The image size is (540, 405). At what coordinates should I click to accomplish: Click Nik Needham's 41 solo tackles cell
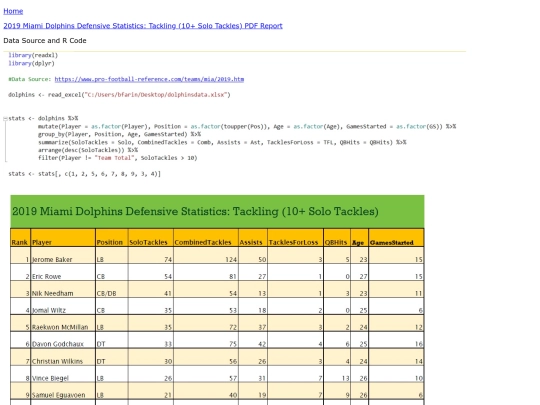(150, 289)
